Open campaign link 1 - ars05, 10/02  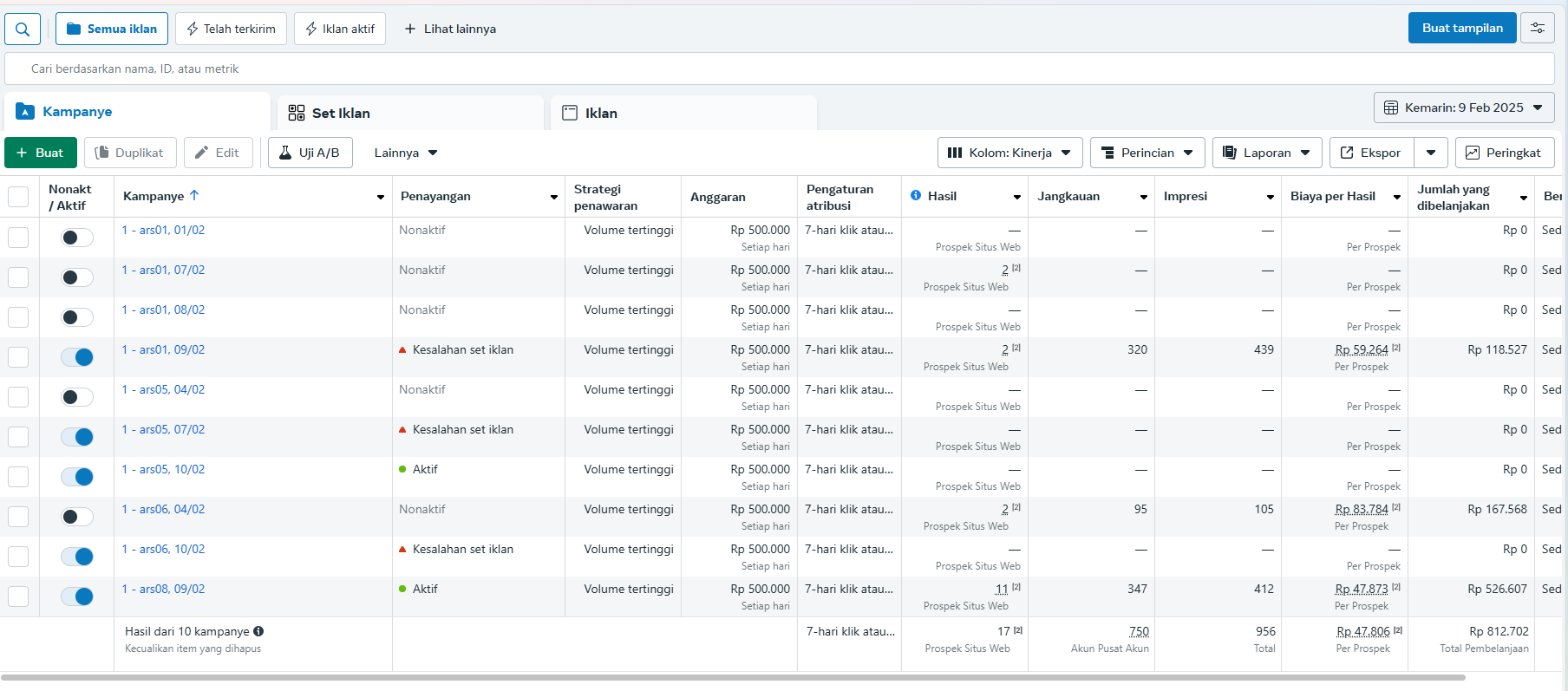coord(164,469)
